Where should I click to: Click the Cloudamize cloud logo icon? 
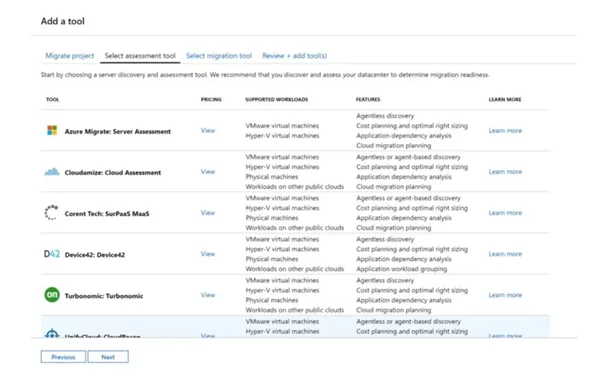click(52, 172)
